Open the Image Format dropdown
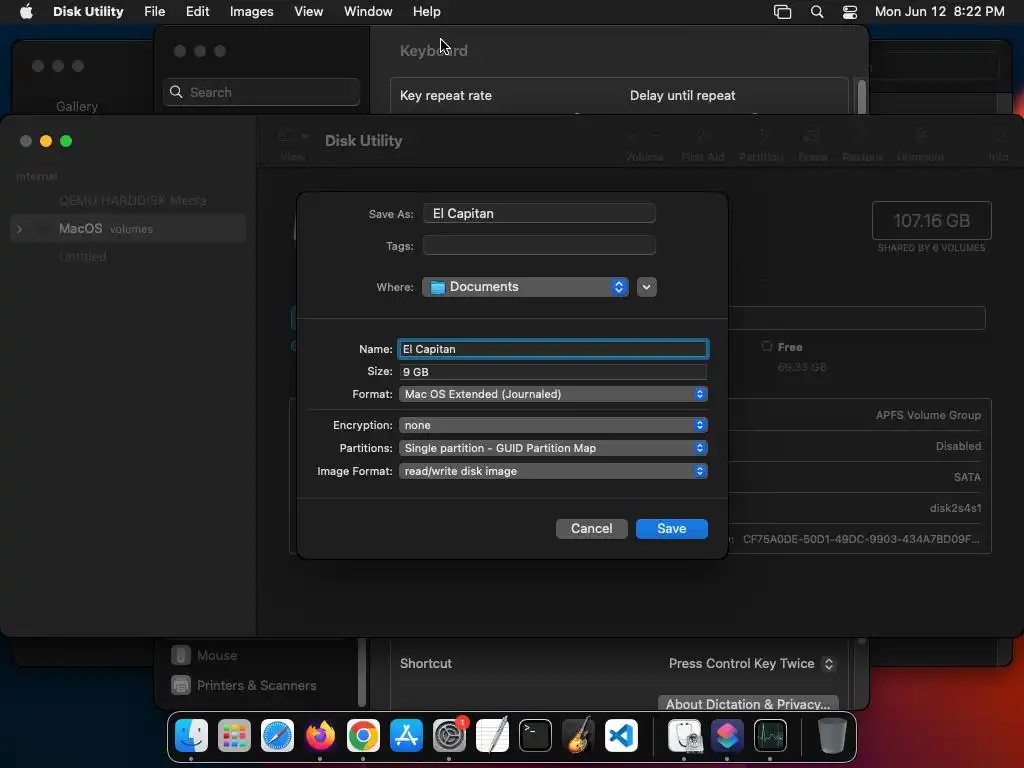Viewport: 1024px width, 768px height. click(553, 471)
